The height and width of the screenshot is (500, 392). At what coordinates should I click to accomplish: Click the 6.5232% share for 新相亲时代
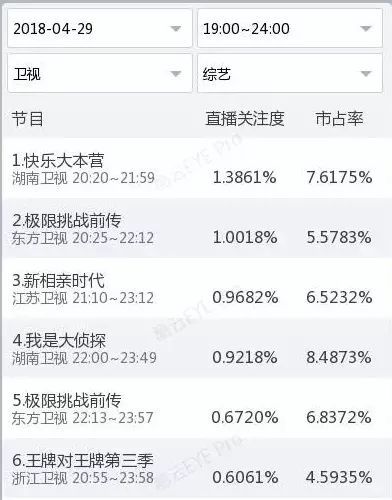(339, 297)
